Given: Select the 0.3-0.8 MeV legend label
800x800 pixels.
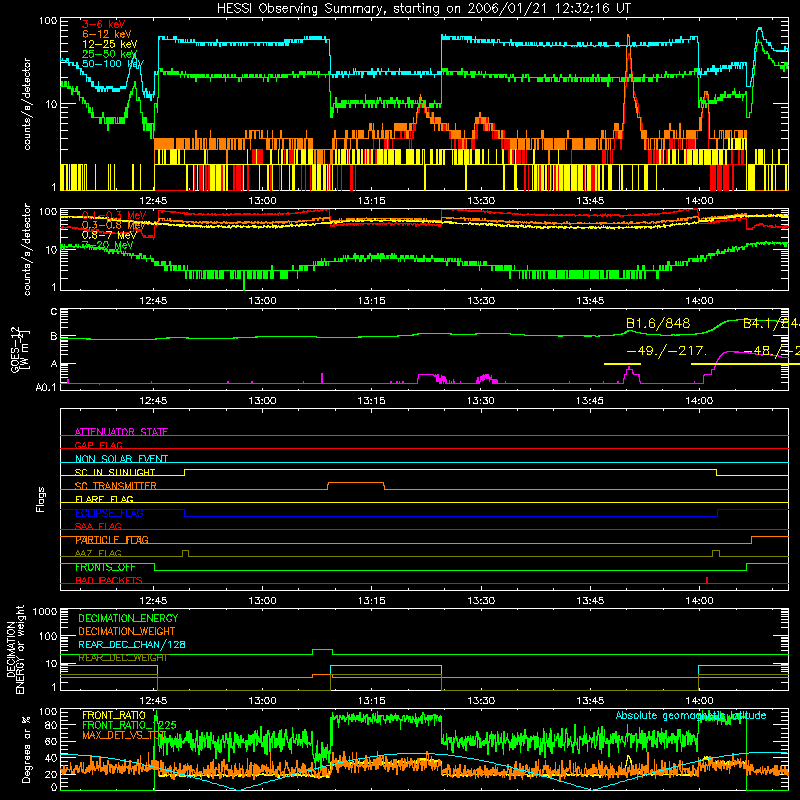Looking at the screenshot, I should tap(114, 225).
